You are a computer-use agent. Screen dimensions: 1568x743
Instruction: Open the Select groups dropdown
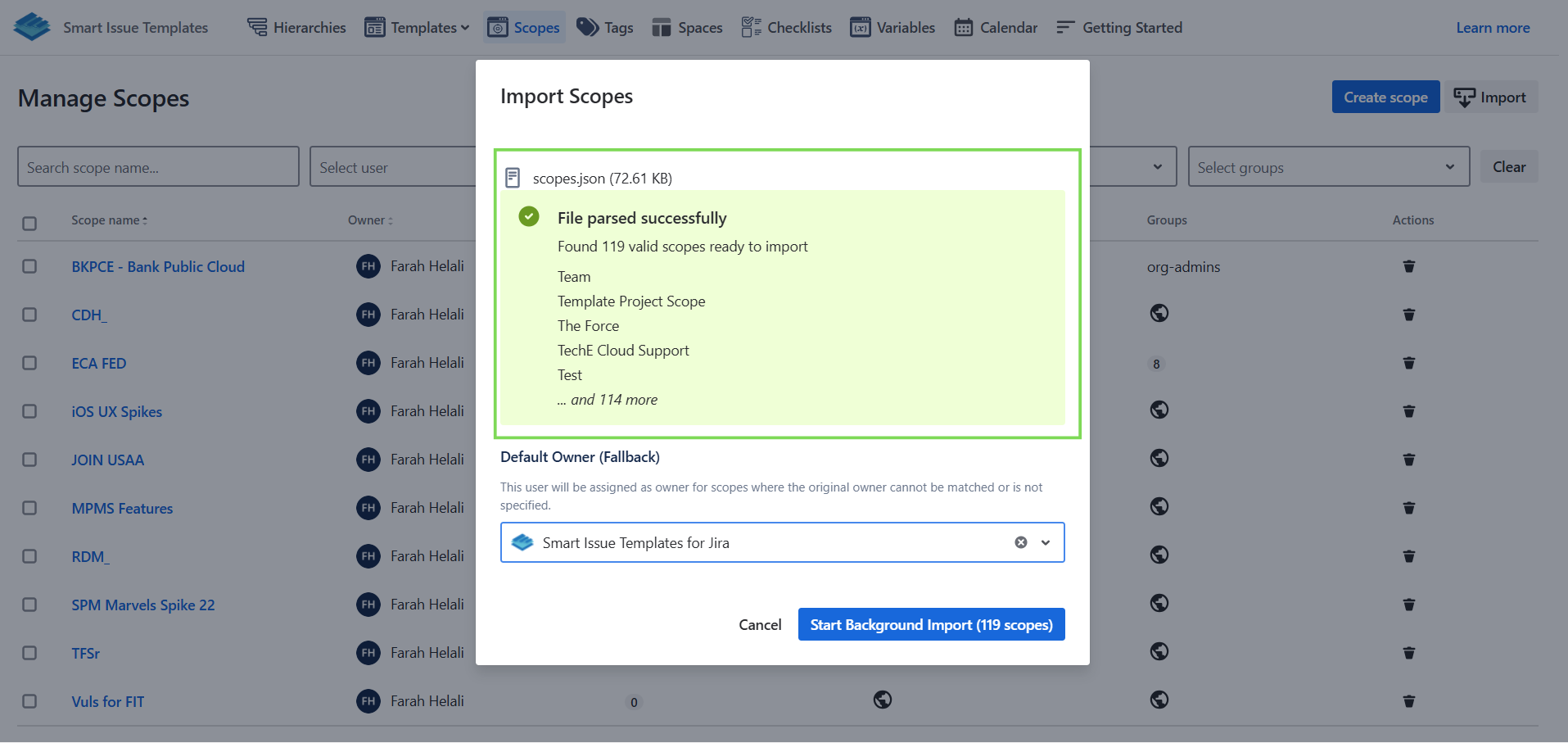[1327, 167]
